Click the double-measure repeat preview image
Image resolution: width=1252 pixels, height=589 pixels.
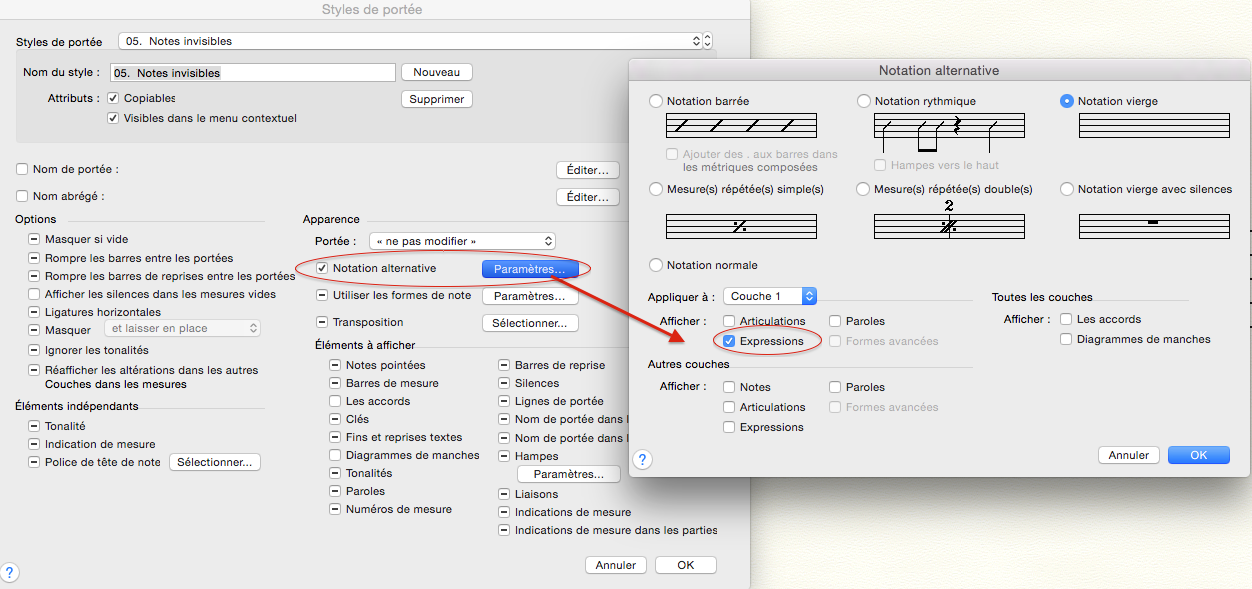click(949, 224)
